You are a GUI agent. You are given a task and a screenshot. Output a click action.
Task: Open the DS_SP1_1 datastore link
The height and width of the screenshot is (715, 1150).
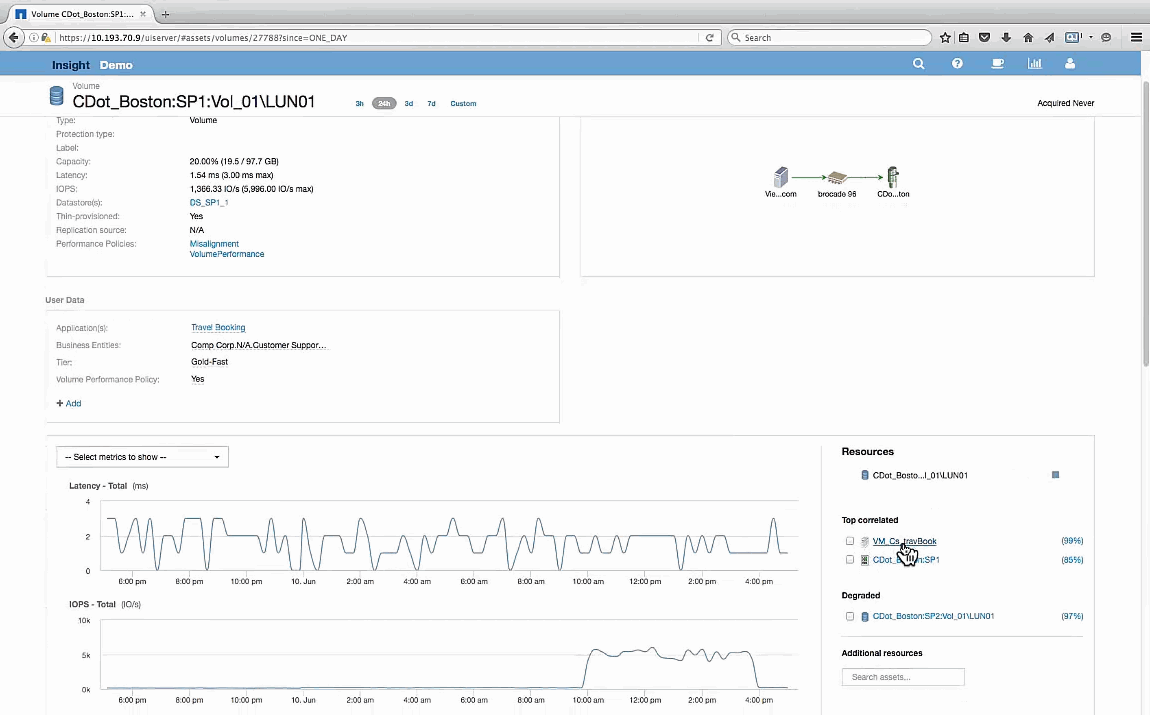click(209, 203)
